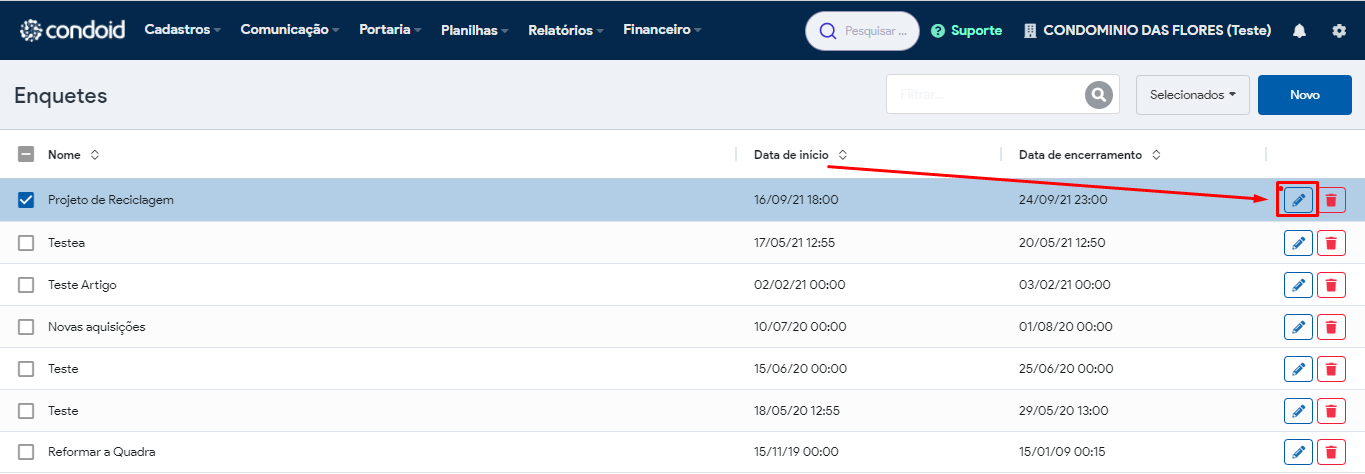This screenshot has width=1365, height=474.
Task: Delete the Testea poll
Action: coord(1331,243)
